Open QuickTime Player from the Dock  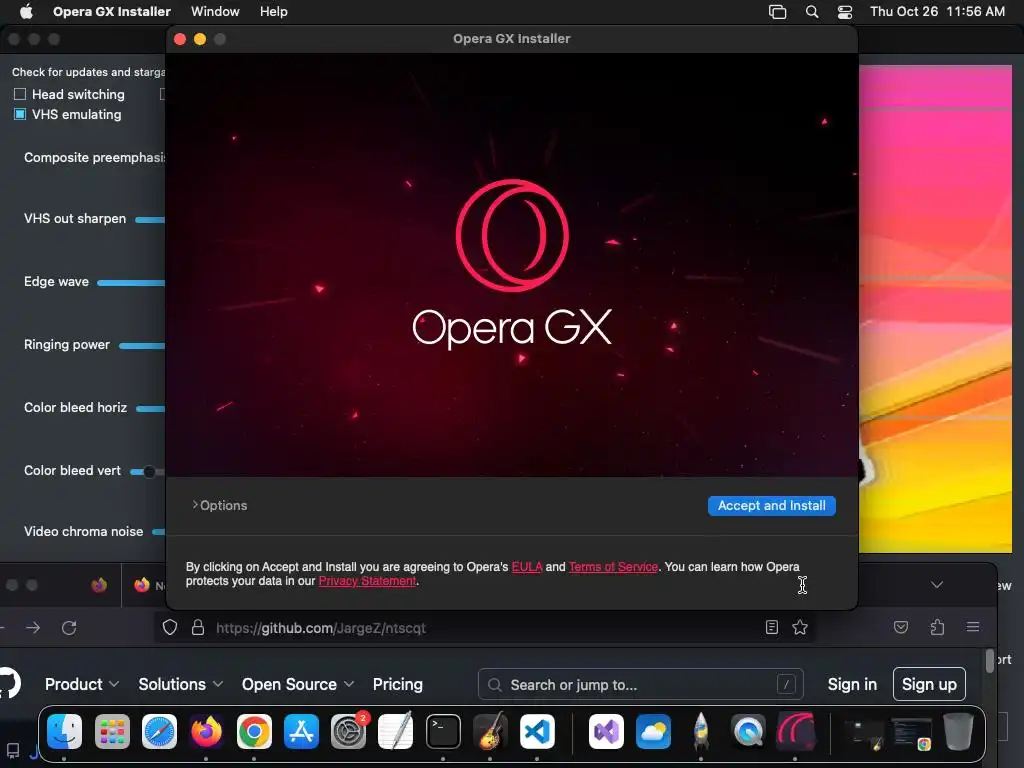(748, 731)
